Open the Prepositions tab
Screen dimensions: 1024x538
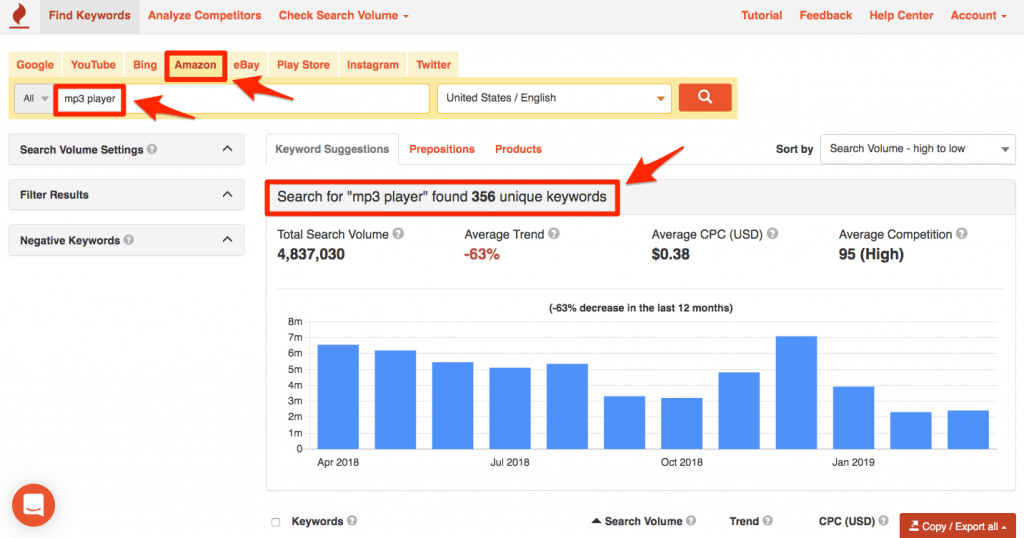[x=442, y=149]
